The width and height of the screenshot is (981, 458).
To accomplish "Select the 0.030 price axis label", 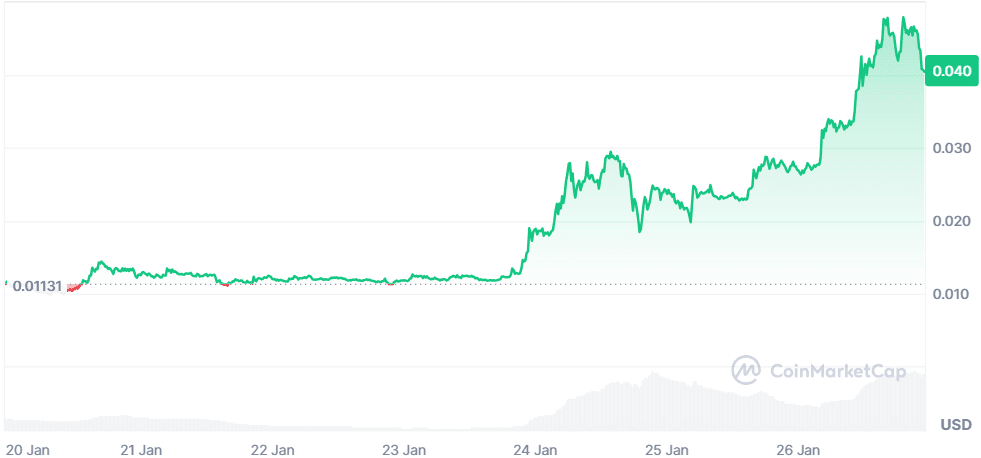I will coord(949,148).
